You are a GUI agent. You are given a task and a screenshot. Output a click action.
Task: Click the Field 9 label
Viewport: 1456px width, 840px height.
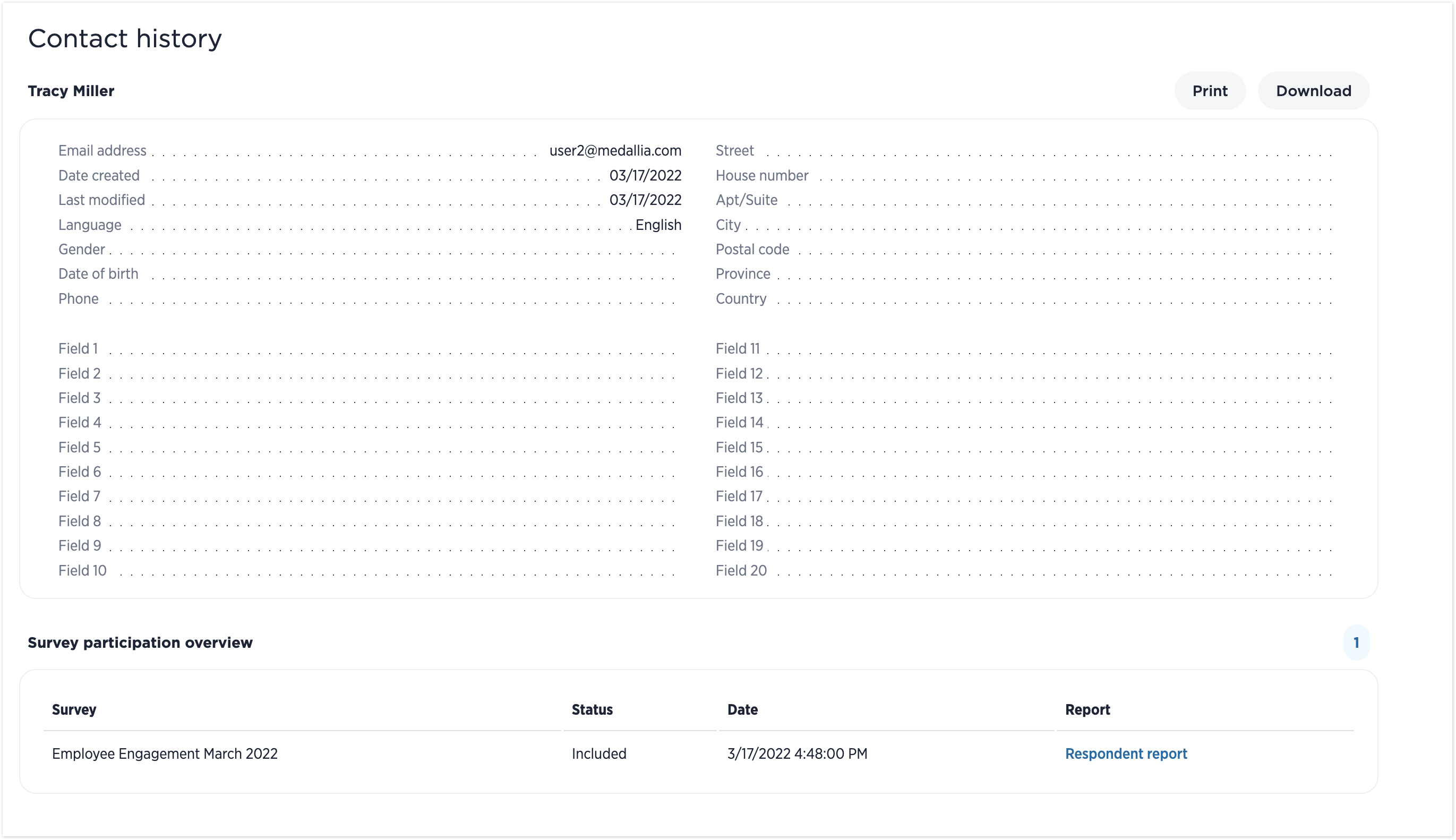click(x=80, y=545)
